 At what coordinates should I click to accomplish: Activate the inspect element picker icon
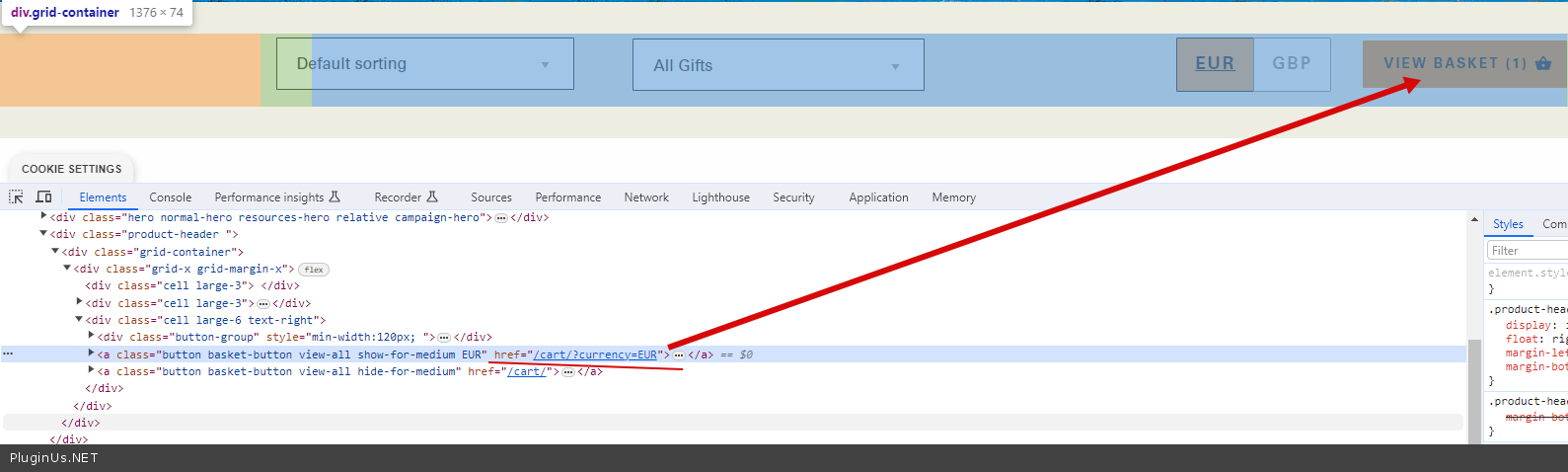(x=16, y=197)
